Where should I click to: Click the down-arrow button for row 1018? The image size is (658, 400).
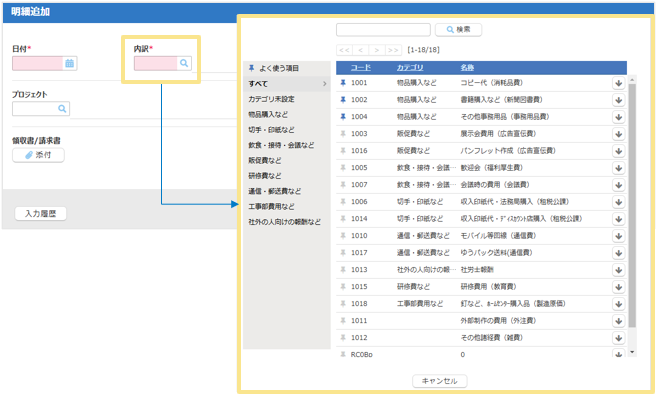click(618, 303)
